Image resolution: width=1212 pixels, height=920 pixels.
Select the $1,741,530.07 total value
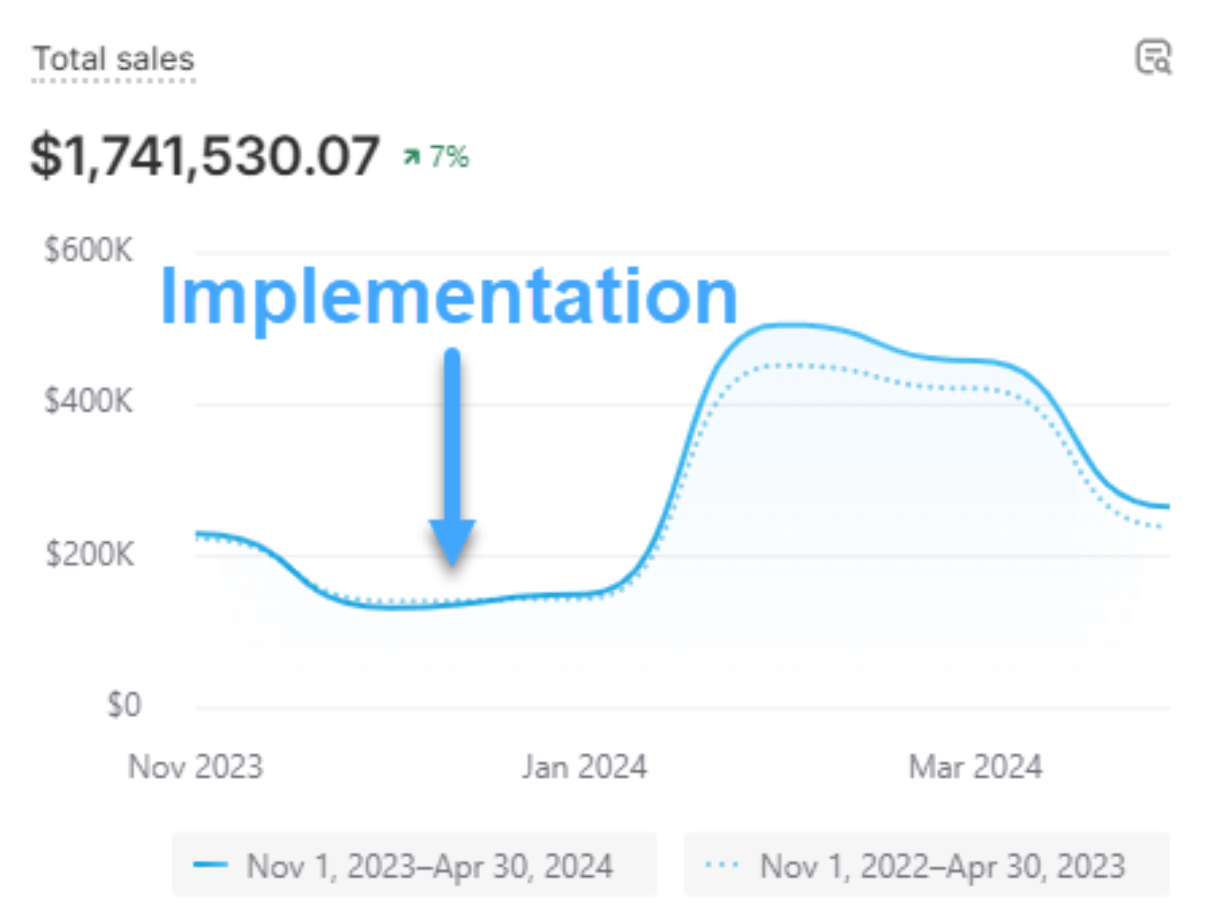[205, 157]
